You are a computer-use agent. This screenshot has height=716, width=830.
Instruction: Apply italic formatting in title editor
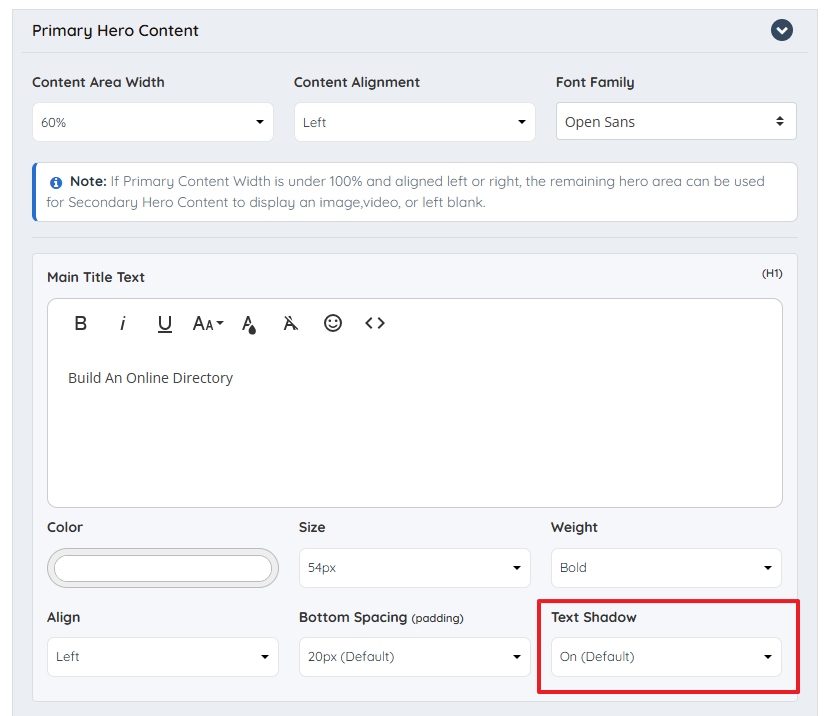[x=123, y=323]
